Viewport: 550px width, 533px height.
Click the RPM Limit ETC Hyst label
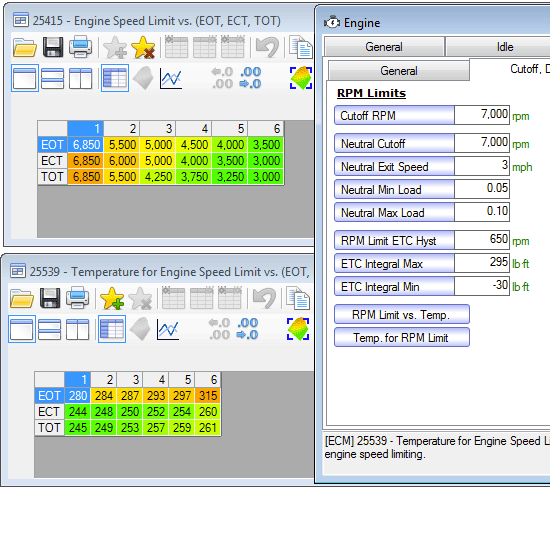395,241
